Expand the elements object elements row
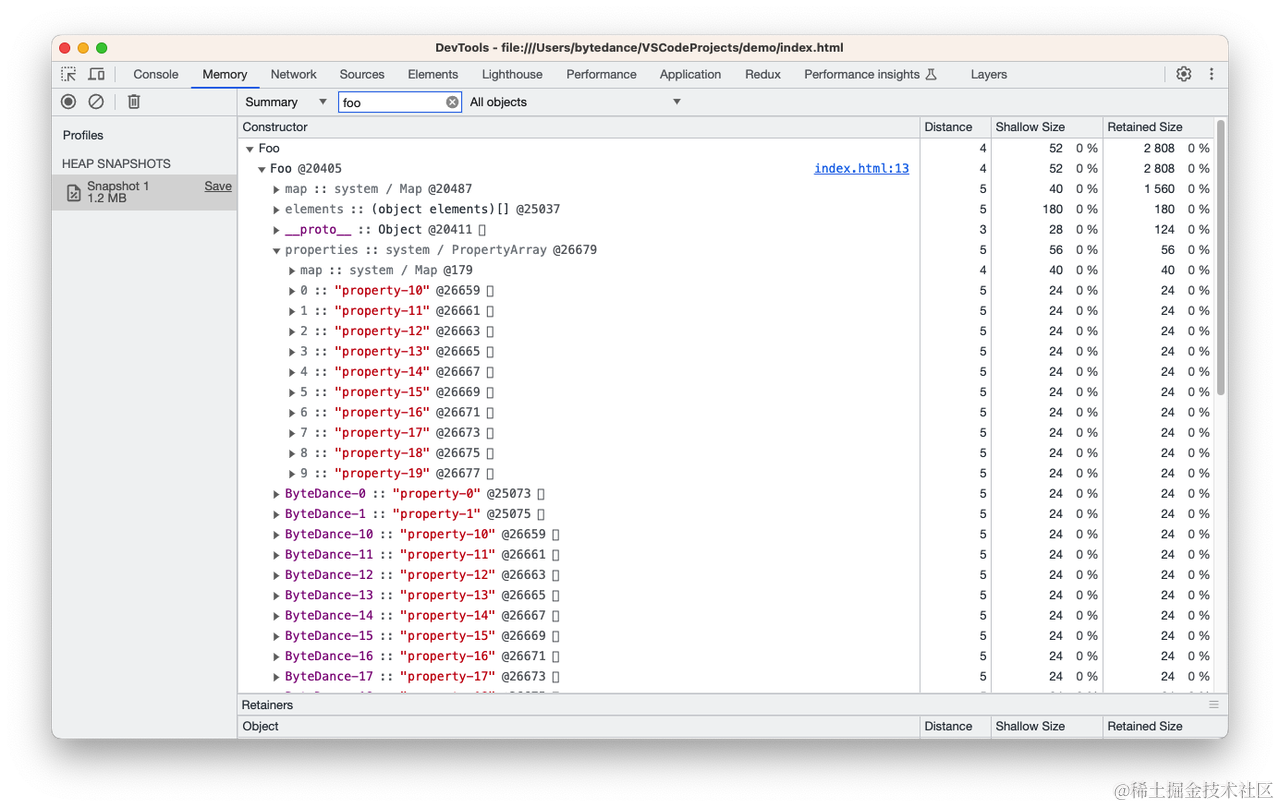The height and width of the screenshot is (807, 1280). pos(277,210)
